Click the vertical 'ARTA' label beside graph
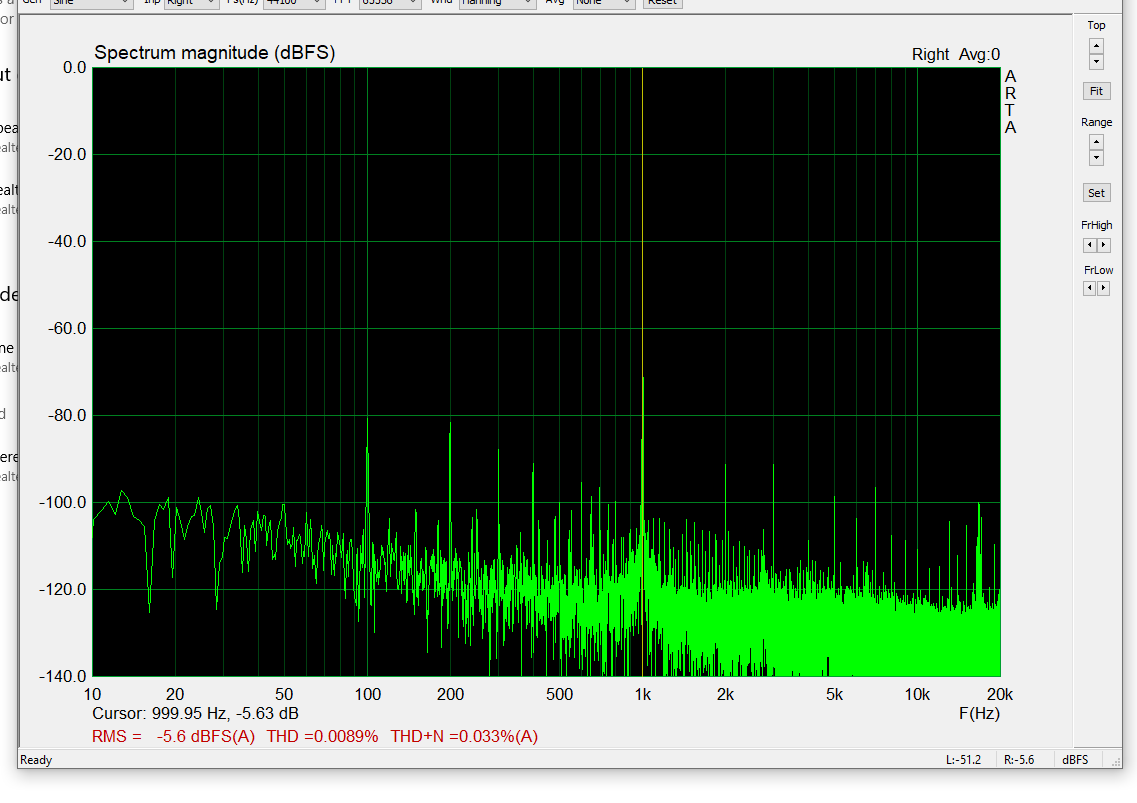Screen dimensions: 1137x803 [1010, 102]
